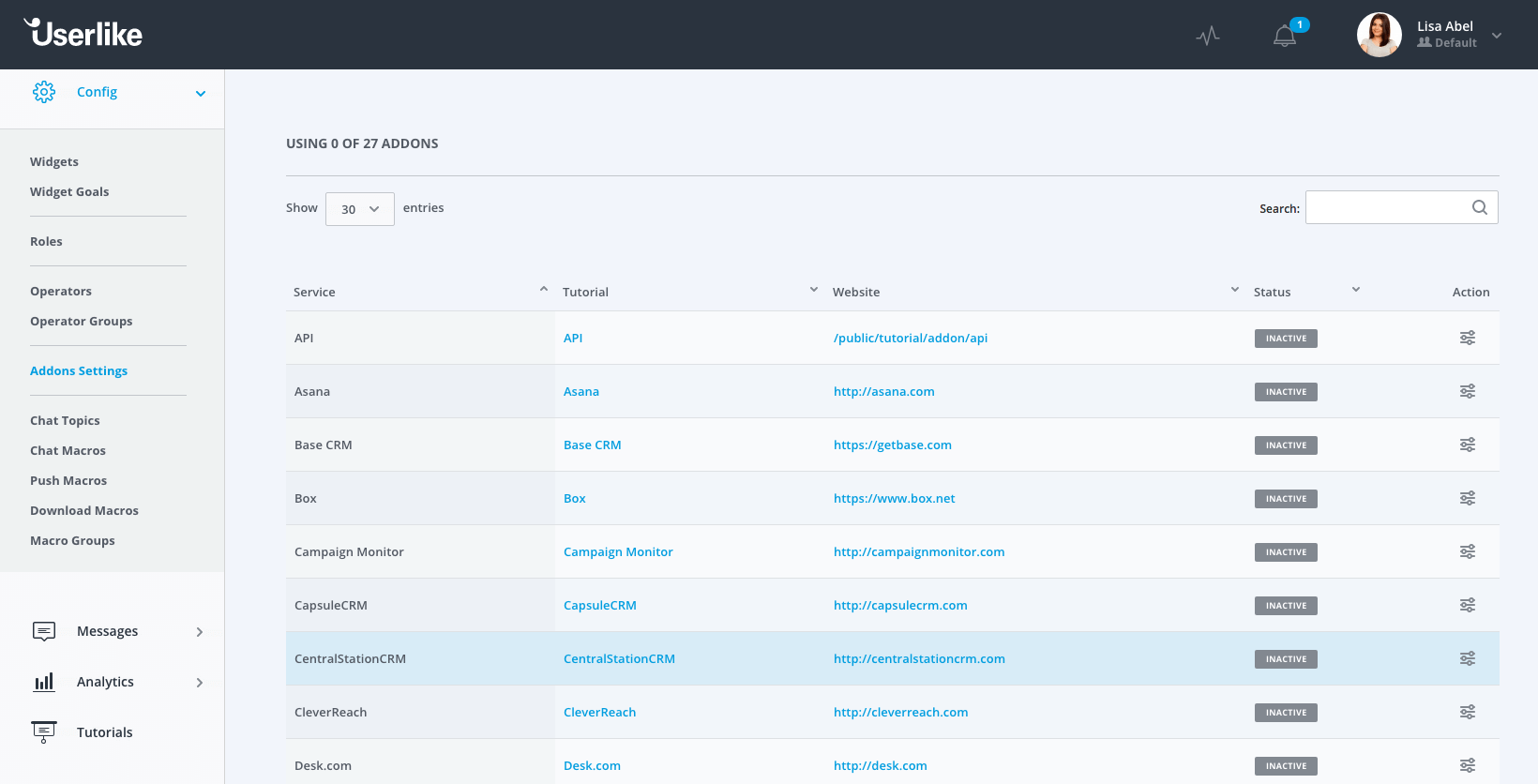Open the Show entries dropdown

360,209
